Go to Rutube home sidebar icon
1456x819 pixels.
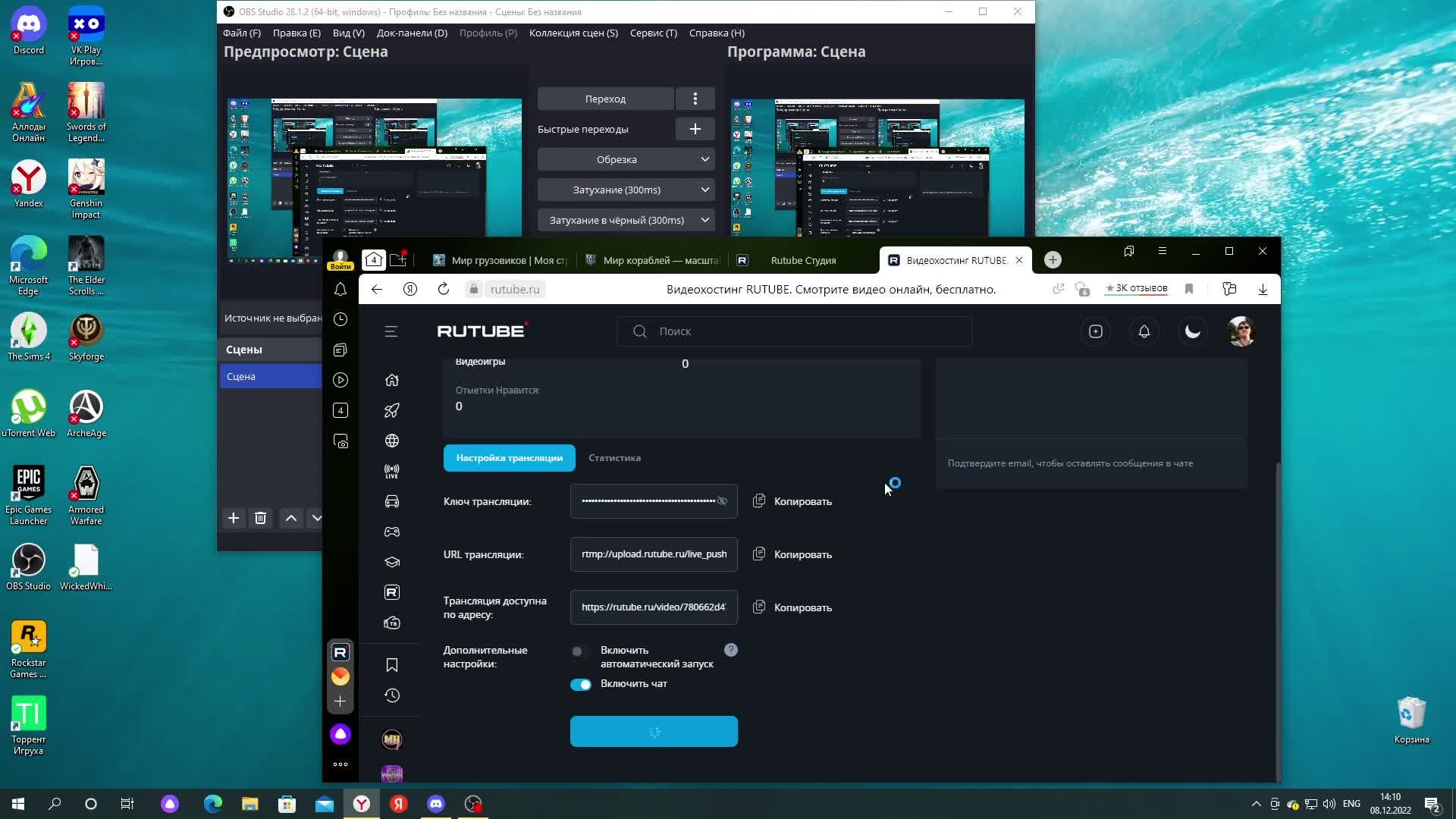[392, 380]
